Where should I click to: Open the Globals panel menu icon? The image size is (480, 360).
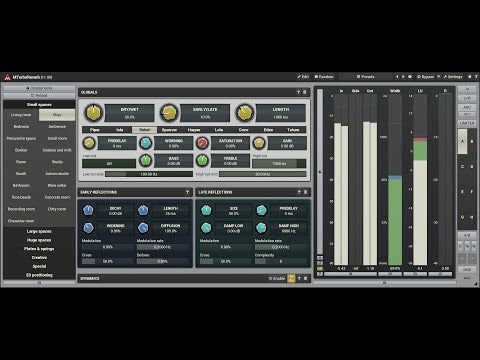305,92
